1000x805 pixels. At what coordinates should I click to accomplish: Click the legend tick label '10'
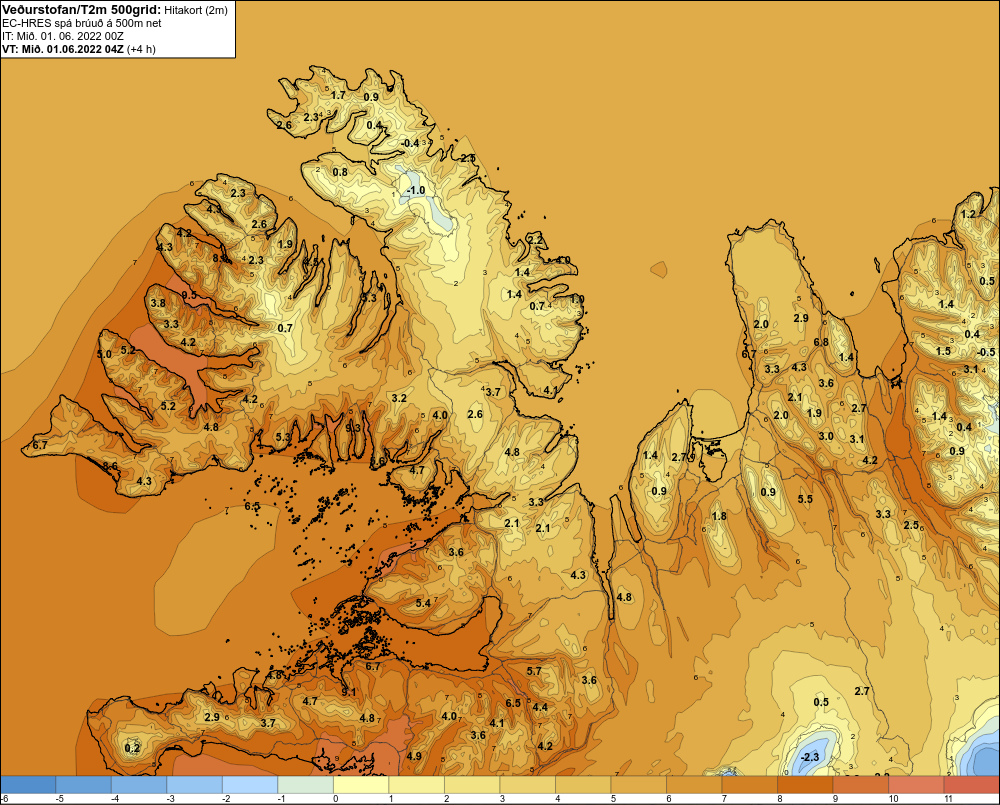point(893,799)
